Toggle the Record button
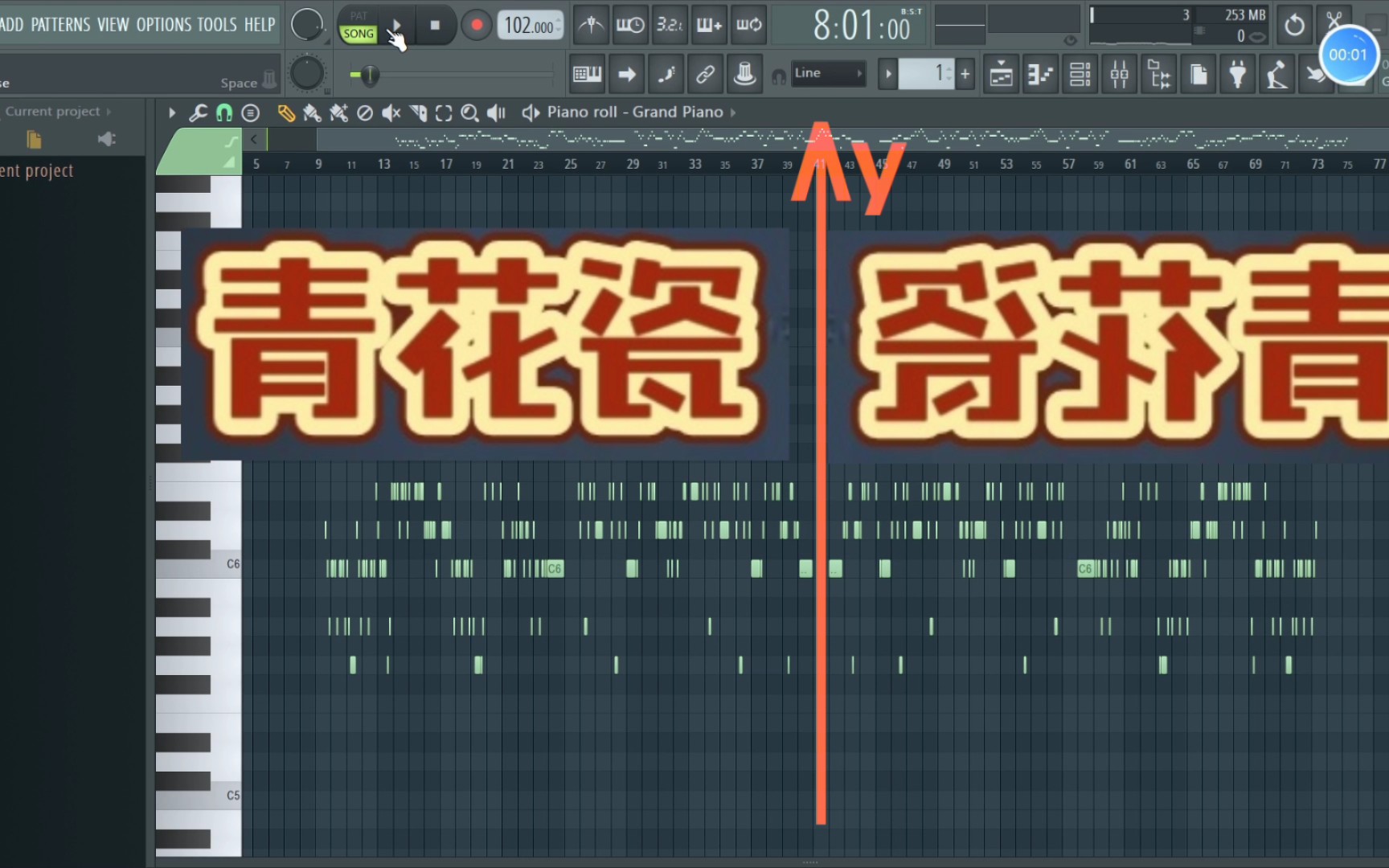 click(477, 26)
